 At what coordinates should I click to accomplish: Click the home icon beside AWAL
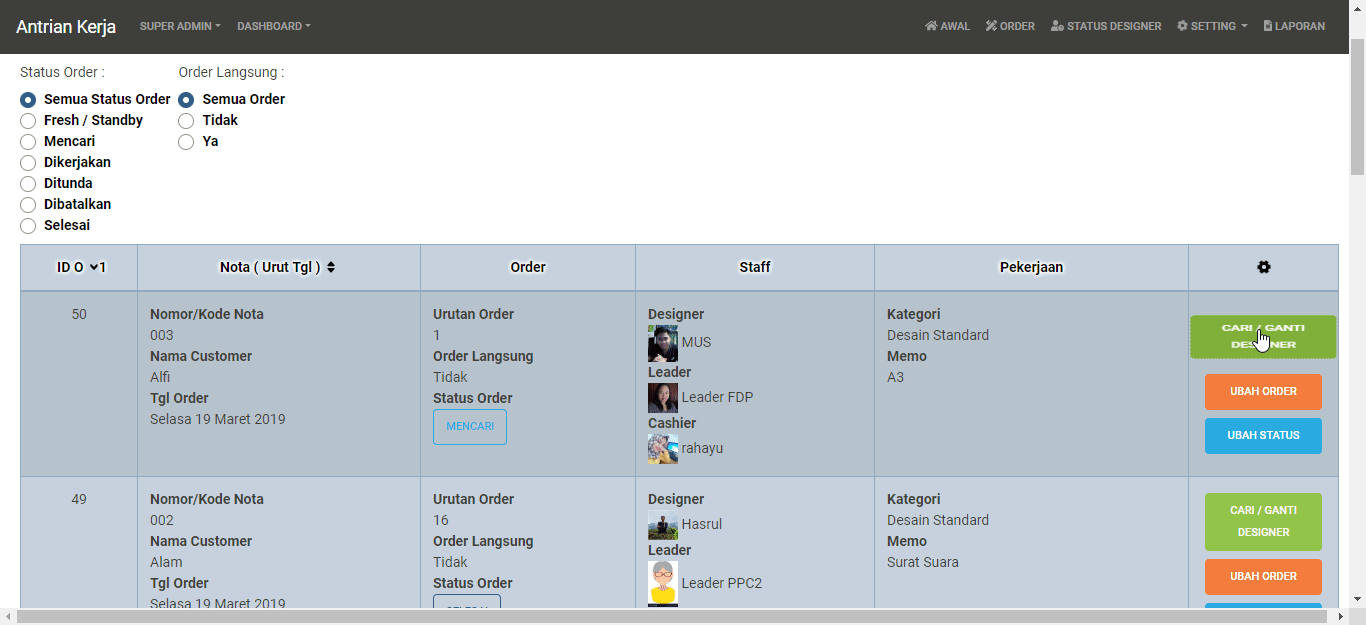pos(931,26)
